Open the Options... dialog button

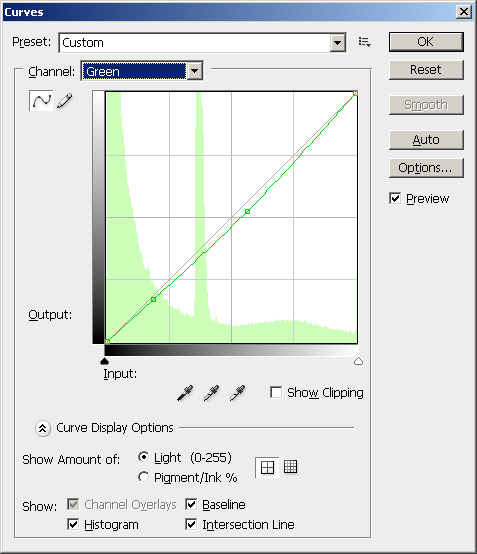[426, 168]
